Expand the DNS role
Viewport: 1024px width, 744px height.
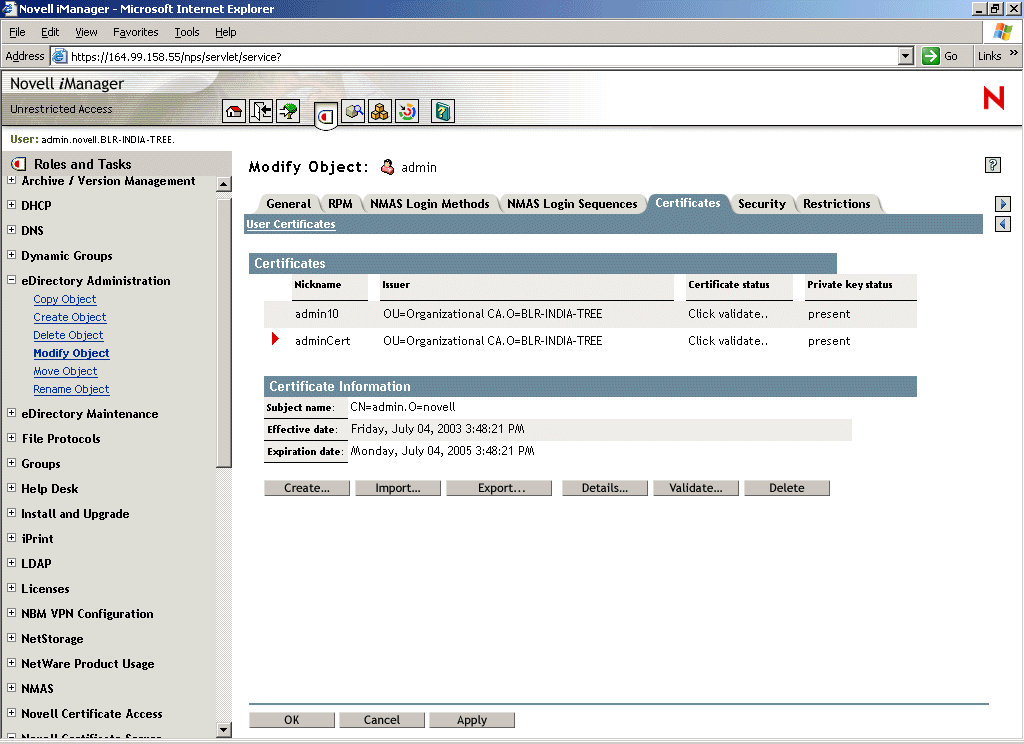click(x=11, y=229)
